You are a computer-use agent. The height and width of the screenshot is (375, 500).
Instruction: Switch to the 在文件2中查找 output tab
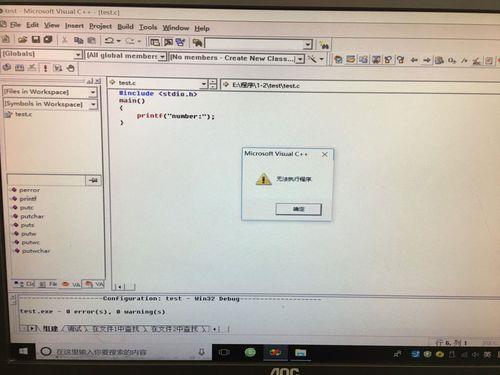(x=175, y=329)
